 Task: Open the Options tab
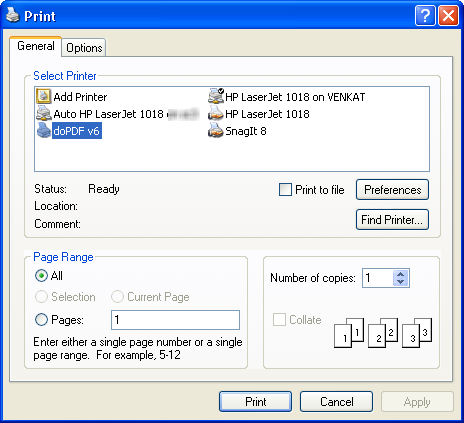tap(84, 48)
